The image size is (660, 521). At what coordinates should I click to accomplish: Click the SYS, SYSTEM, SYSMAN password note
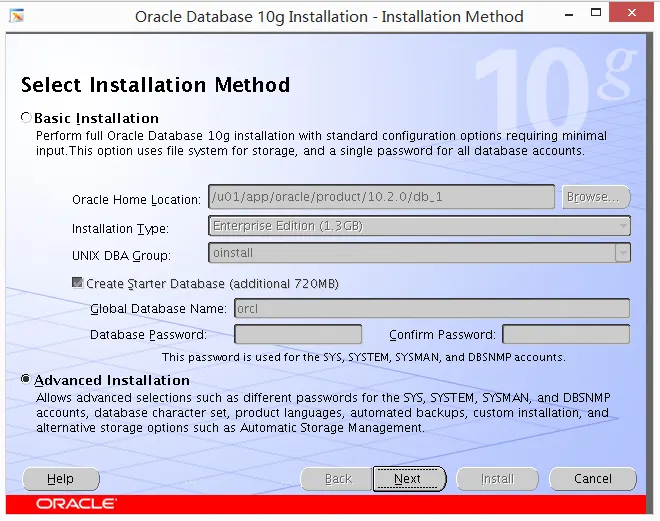coord(364,357)
